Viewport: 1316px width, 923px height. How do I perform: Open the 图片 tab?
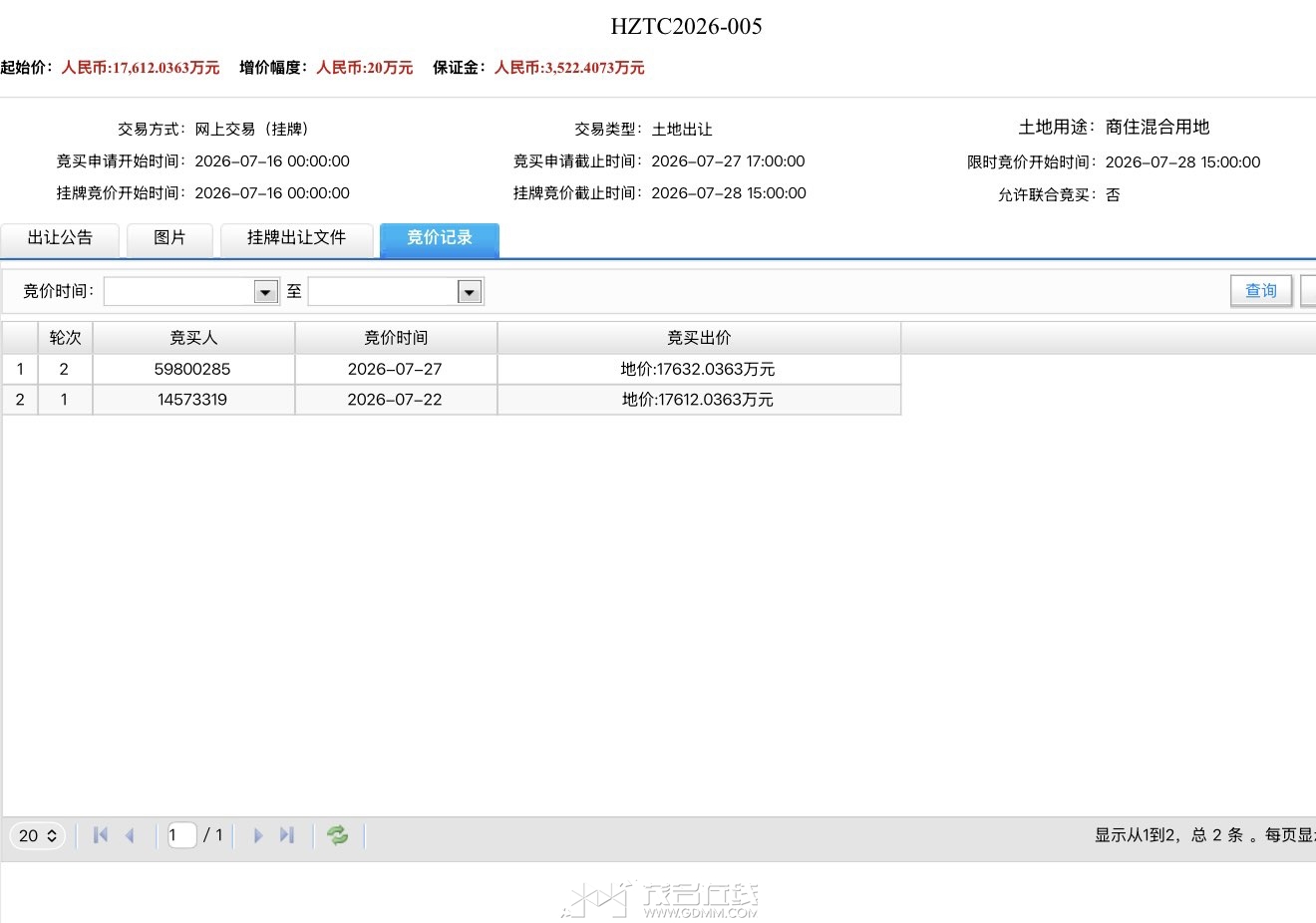[x=169, y=239]
